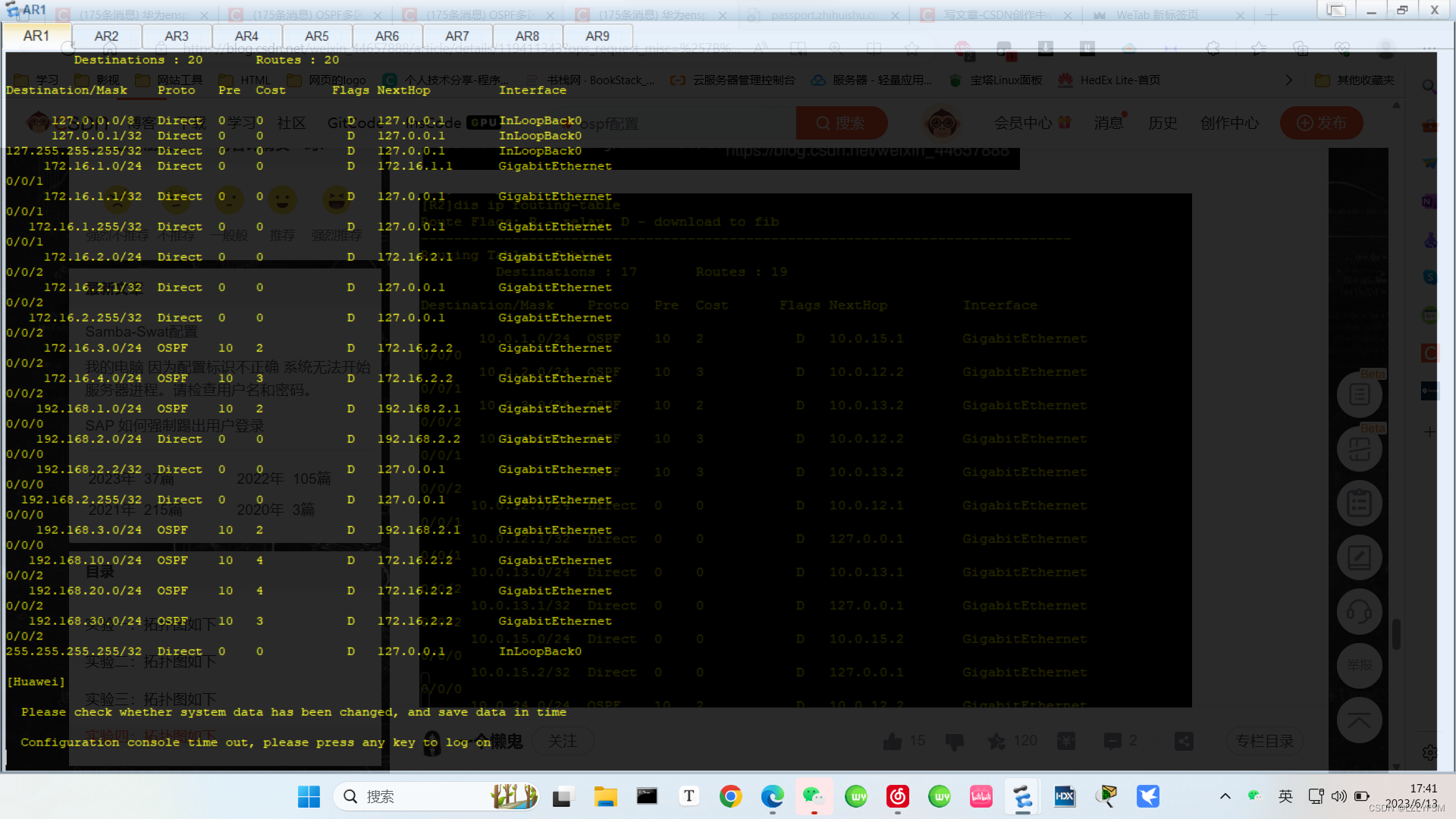
Task: Open the customer service headset icon
Action: [1360, 611]
